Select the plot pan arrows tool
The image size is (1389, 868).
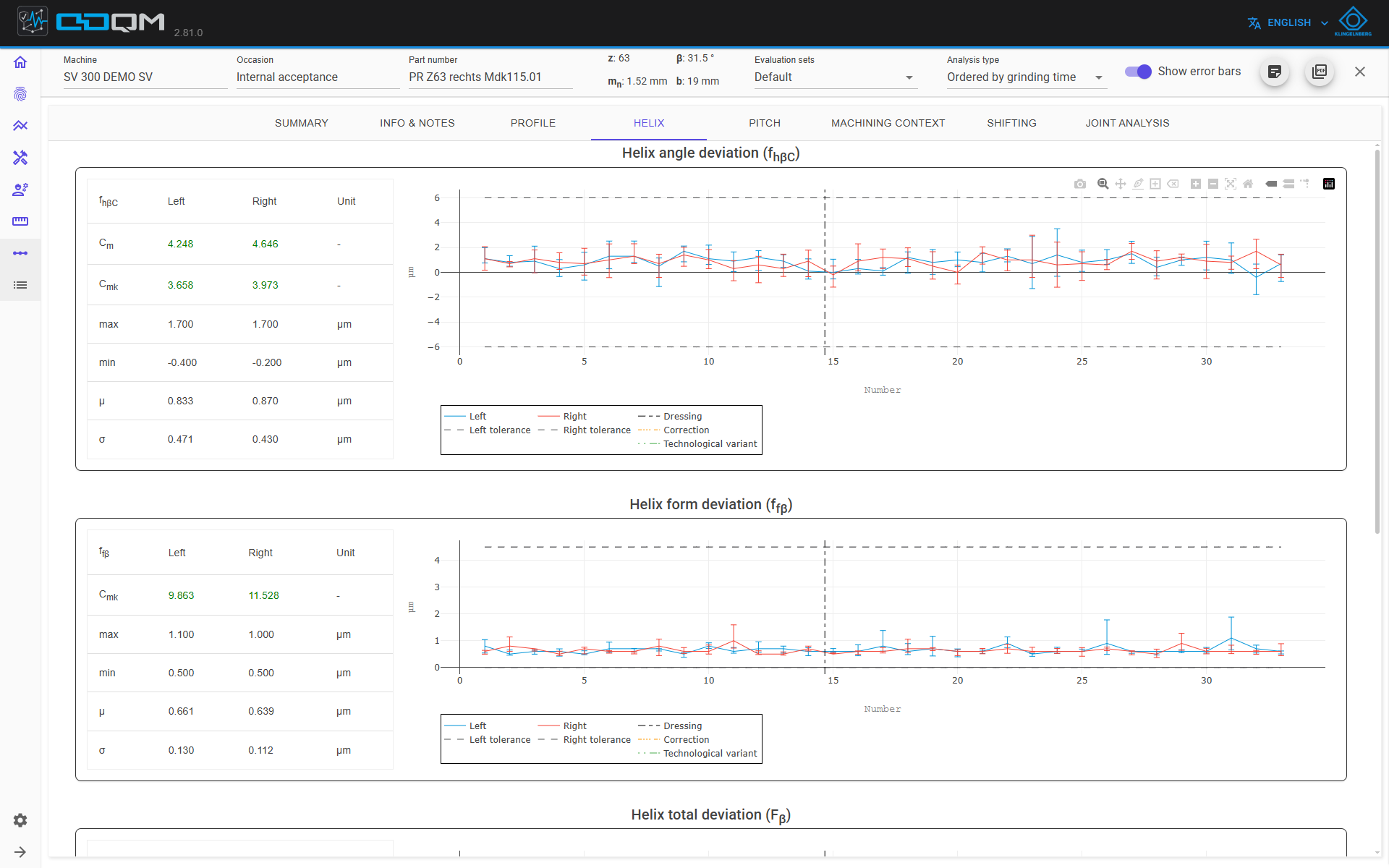[x=1121, y=184]
